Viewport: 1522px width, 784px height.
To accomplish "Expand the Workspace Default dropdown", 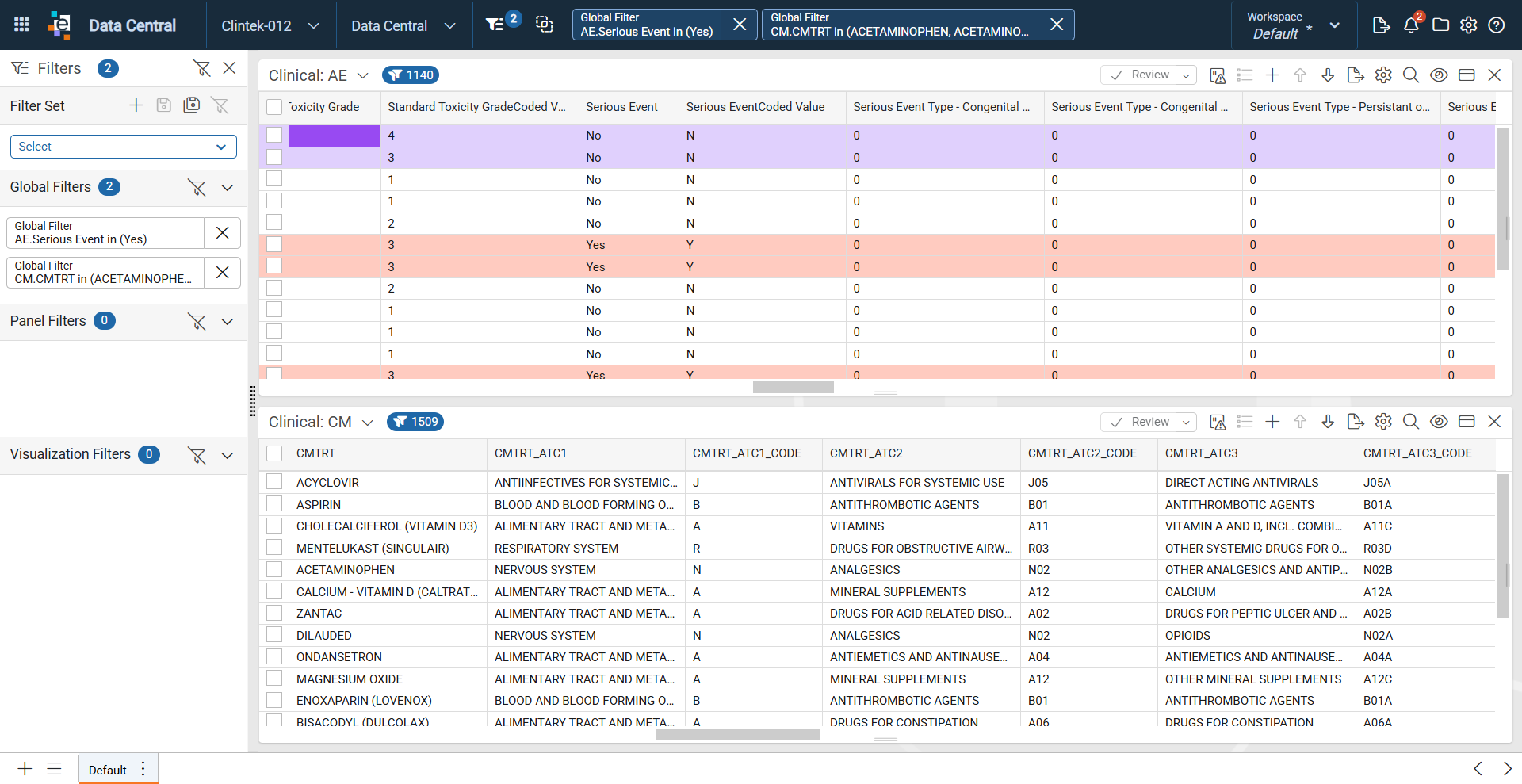I will click(x=1334, y=25).
